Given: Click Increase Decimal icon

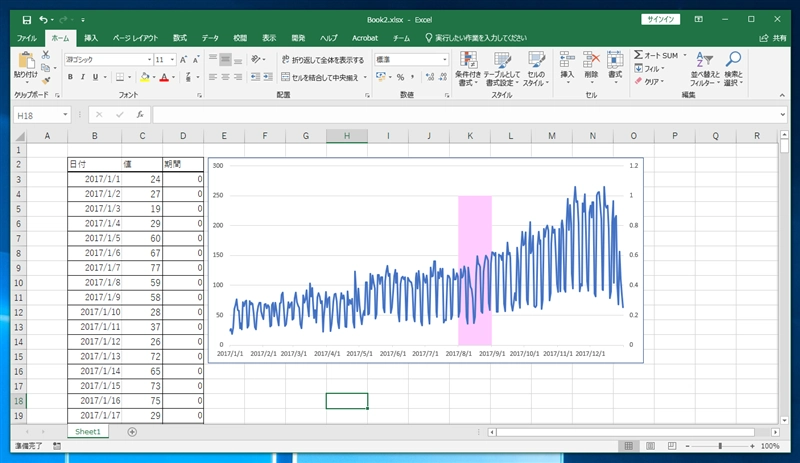Looking at the screenshot, I should point(430,77).
